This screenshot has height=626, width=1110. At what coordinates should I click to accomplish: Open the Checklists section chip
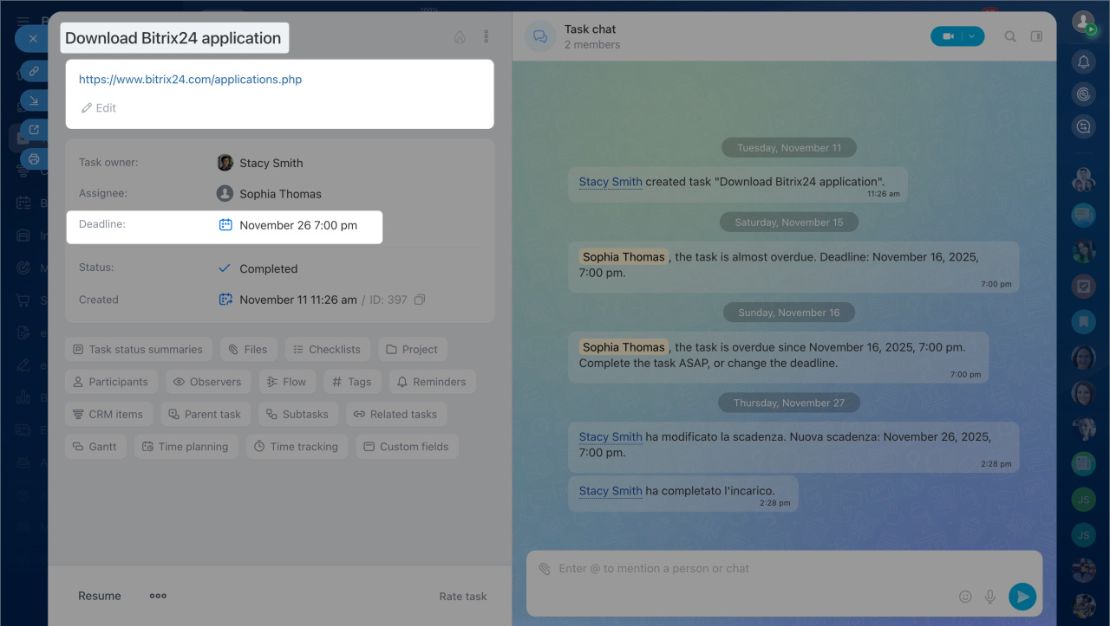click(327, 349)
